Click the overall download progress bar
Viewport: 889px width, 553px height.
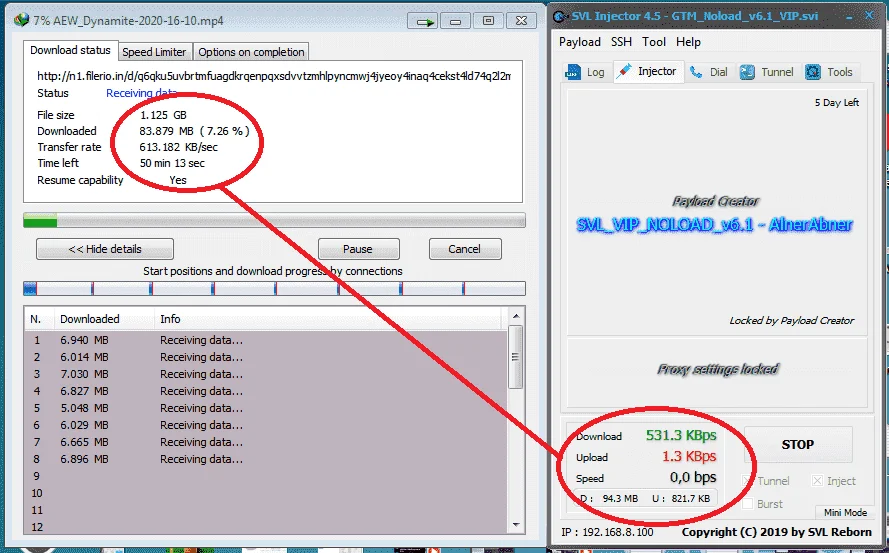(x=274, y=220)
